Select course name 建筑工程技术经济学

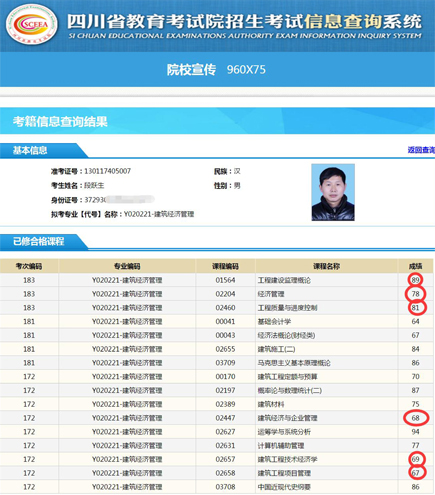pyautogui.click(x=287, y=459)
